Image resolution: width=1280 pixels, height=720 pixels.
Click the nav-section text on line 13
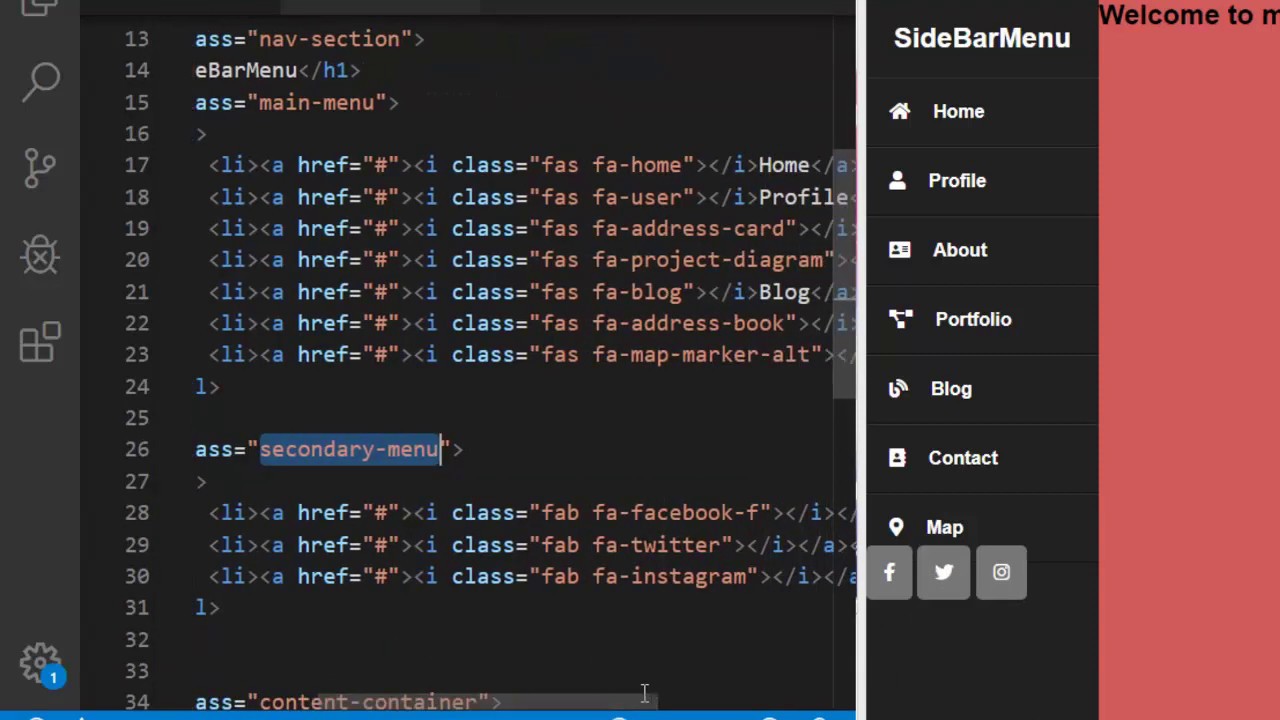(329, 39)
